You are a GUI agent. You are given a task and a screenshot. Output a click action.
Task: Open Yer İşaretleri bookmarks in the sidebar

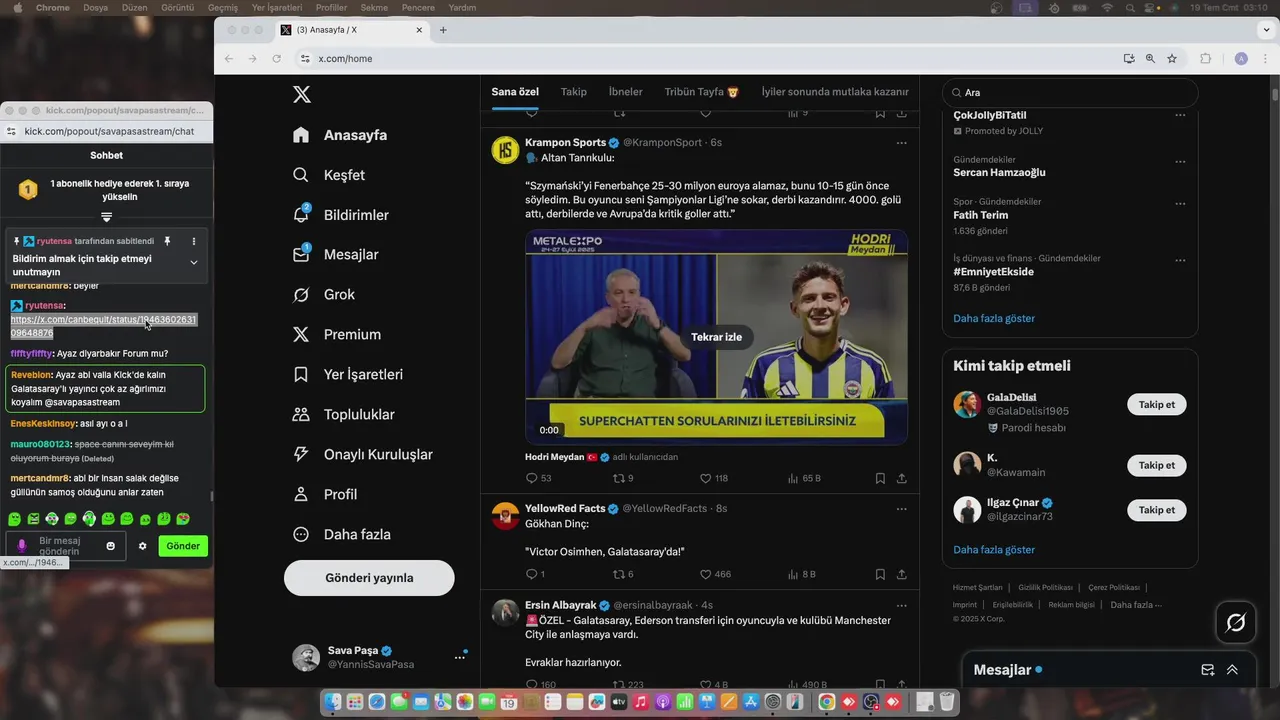348,375
